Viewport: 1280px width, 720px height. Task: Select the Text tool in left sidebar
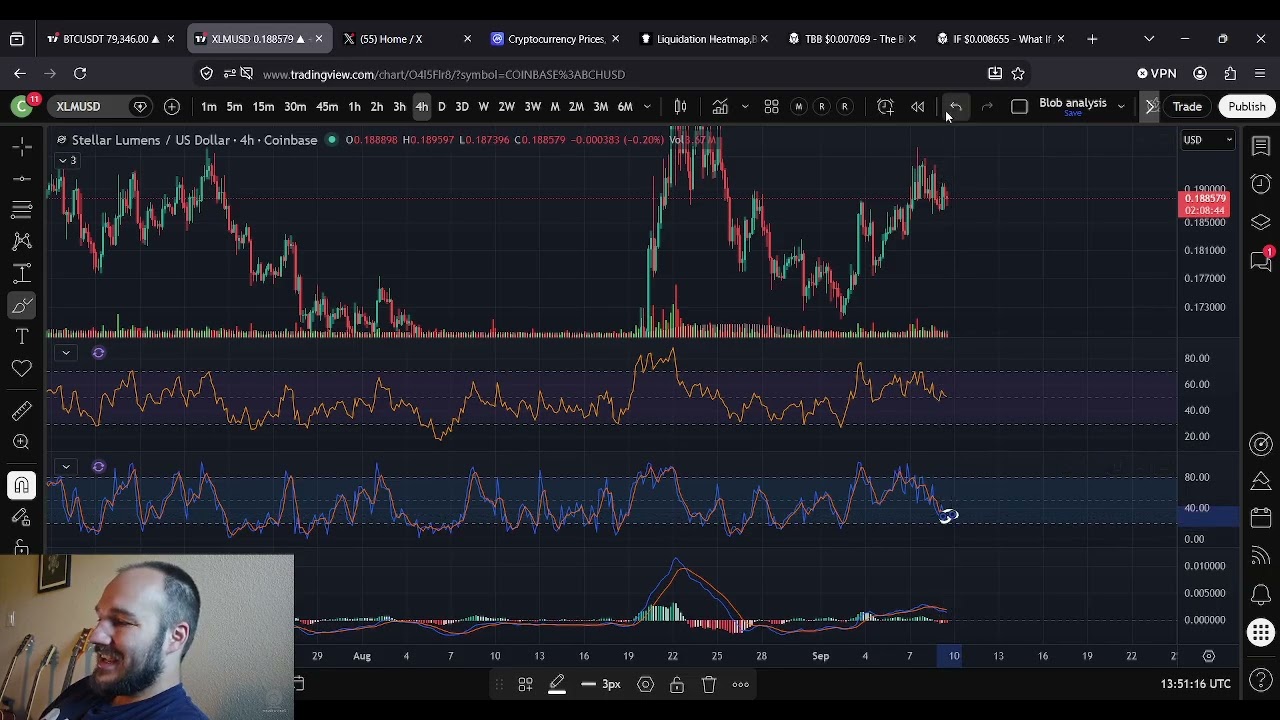[x=21, y=337]
